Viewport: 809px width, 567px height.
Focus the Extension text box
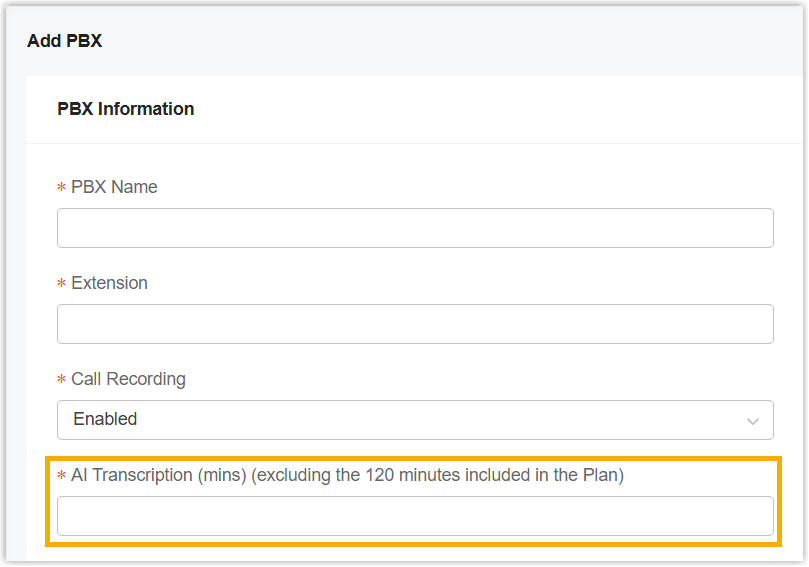pos(415,324)
